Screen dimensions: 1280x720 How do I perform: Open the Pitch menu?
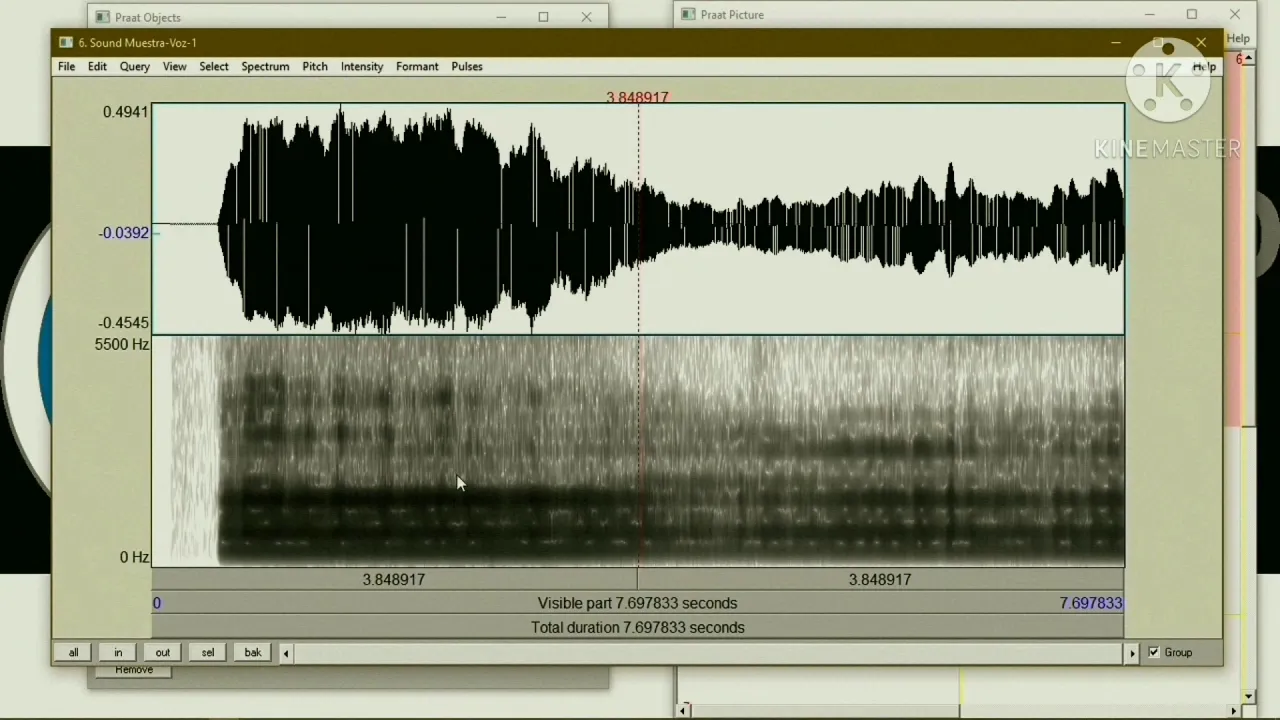(315, 67)
